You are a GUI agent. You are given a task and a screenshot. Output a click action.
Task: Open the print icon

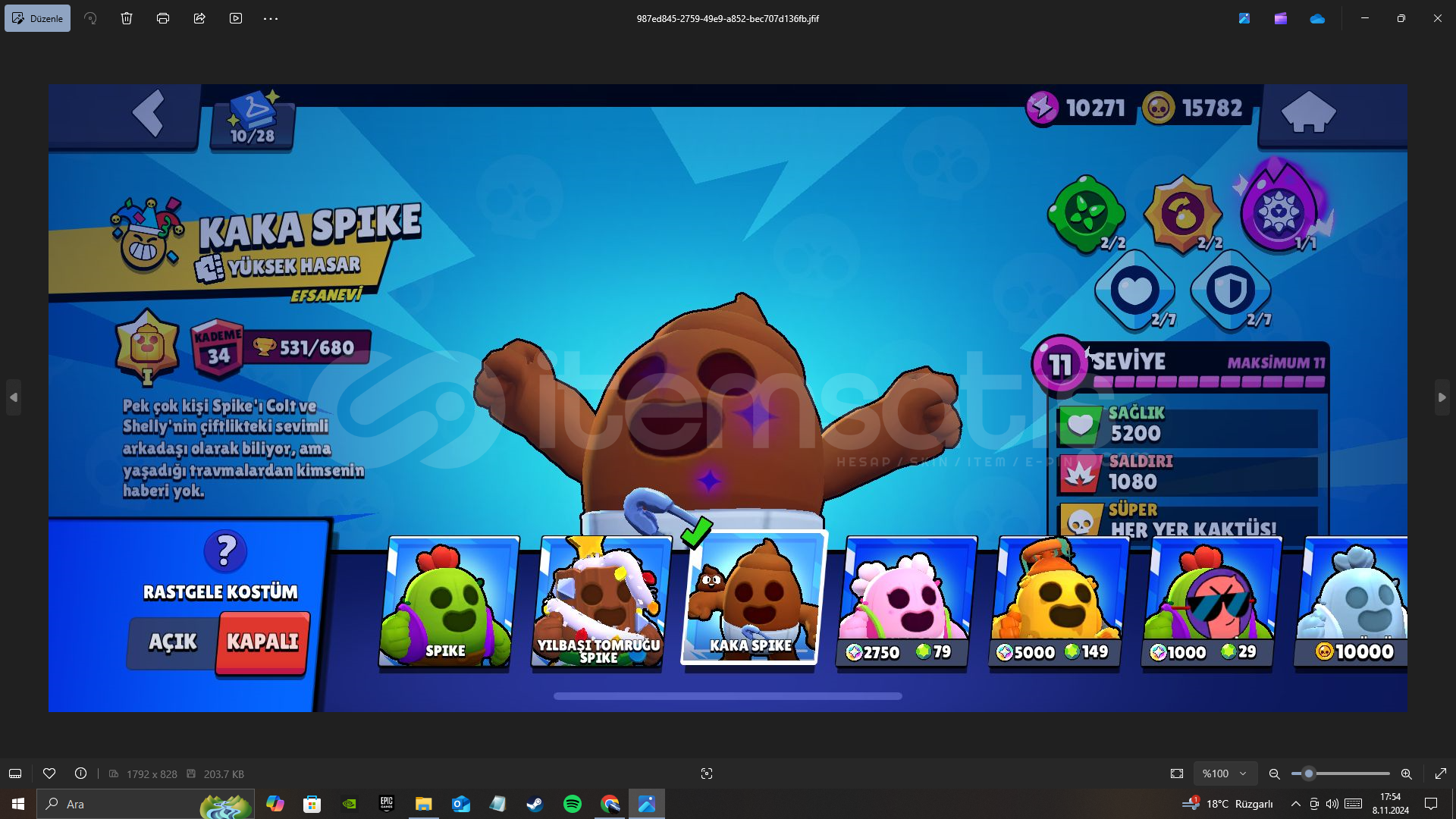click(163, 18)
